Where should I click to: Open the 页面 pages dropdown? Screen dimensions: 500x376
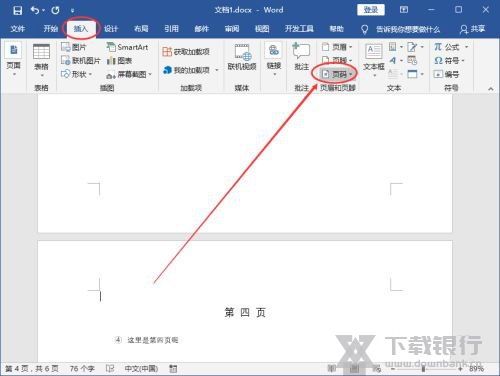pyautogui.click(x=14, y=60)
